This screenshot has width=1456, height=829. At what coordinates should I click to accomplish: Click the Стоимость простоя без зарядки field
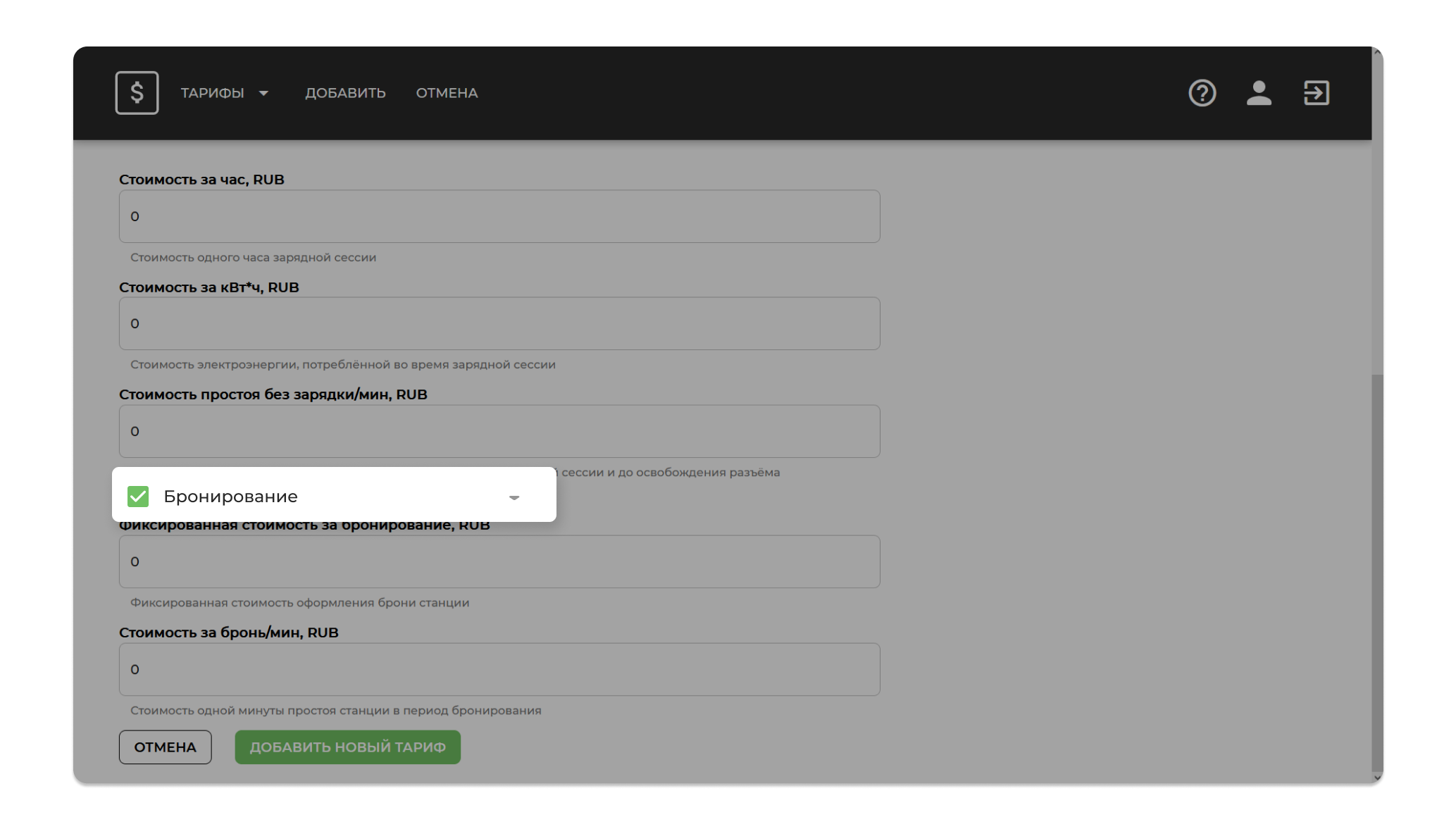pyautogui.click(x=499, y=431)
